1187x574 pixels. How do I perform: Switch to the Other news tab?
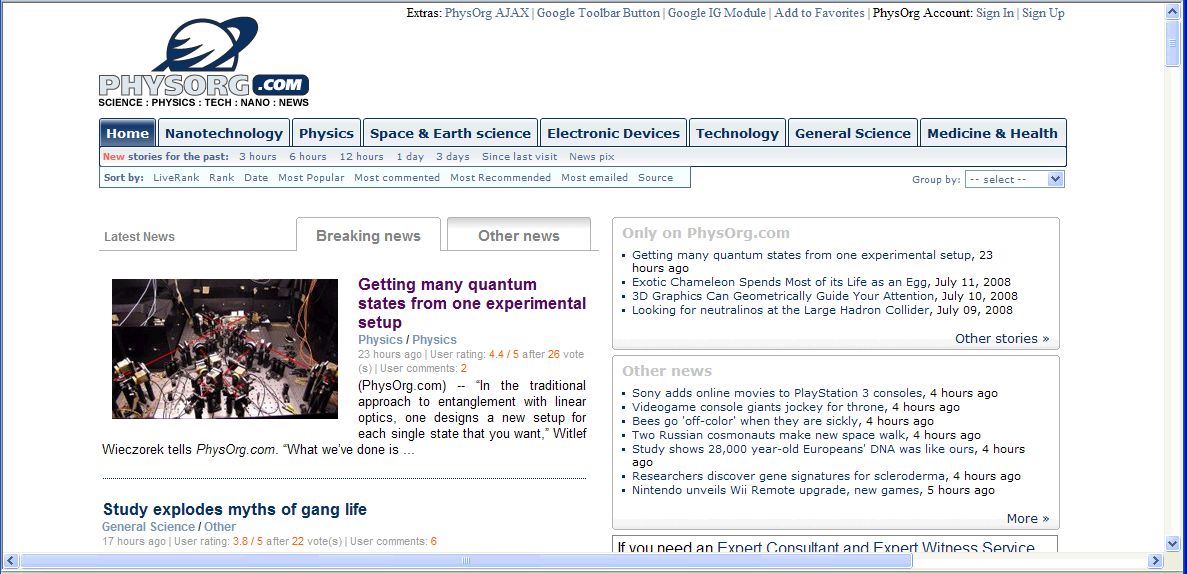[519, 236]
